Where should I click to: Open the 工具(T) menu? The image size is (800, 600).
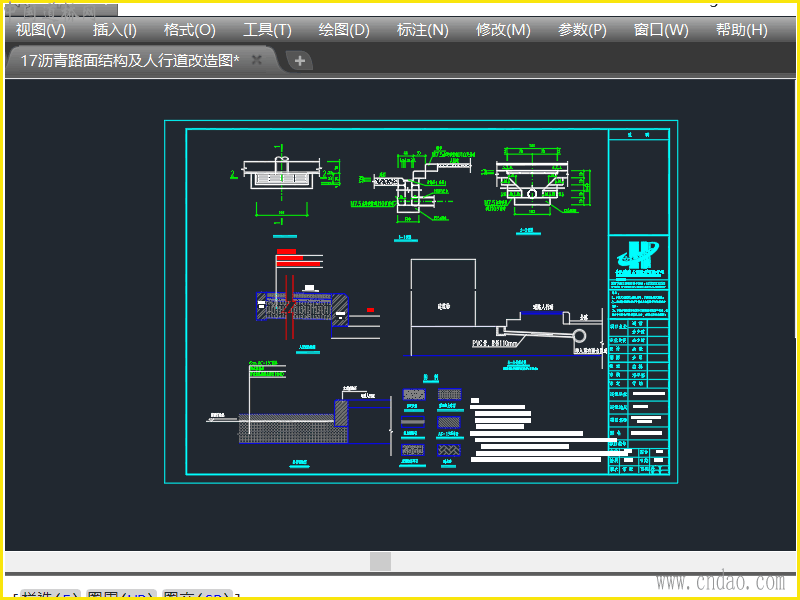267,30
